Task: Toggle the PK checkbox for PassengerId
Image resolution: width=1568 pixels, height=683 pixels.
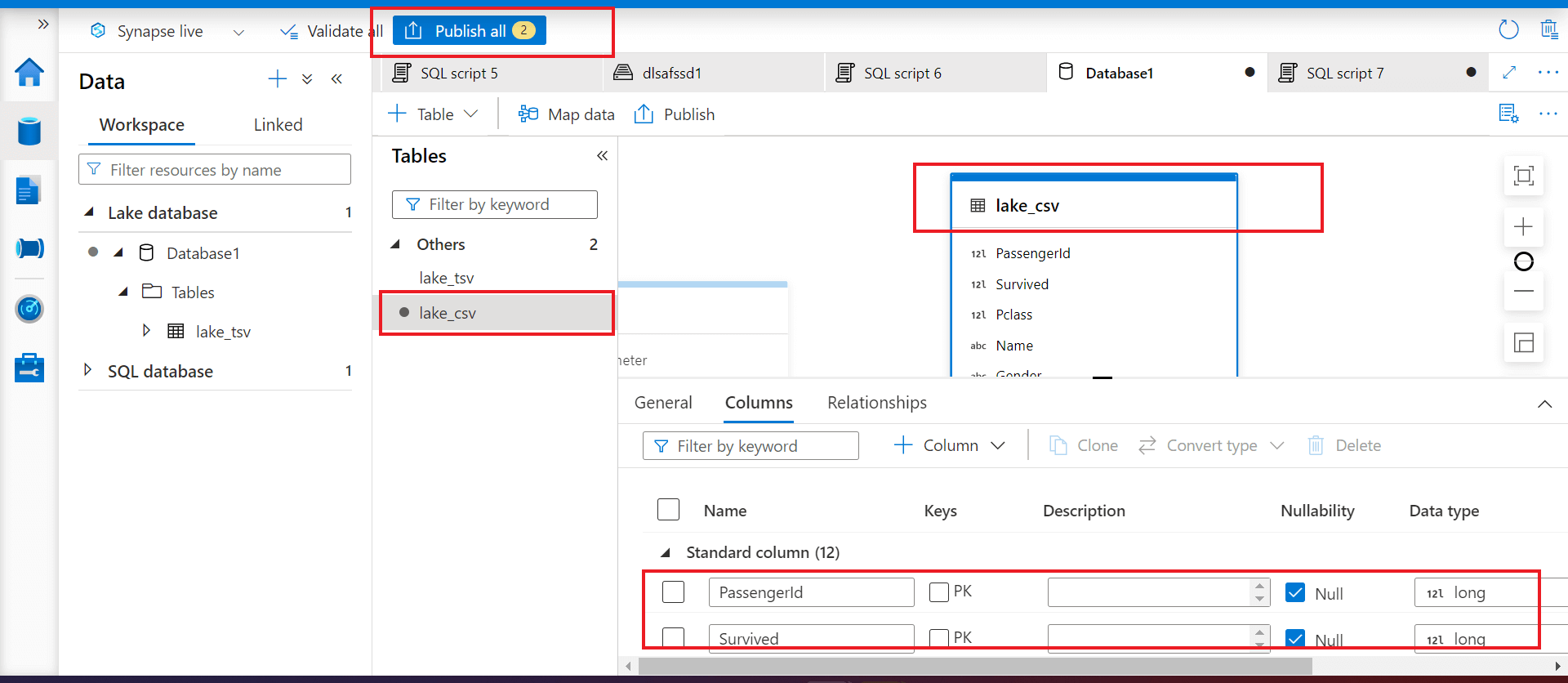Action: click(939, 591)
